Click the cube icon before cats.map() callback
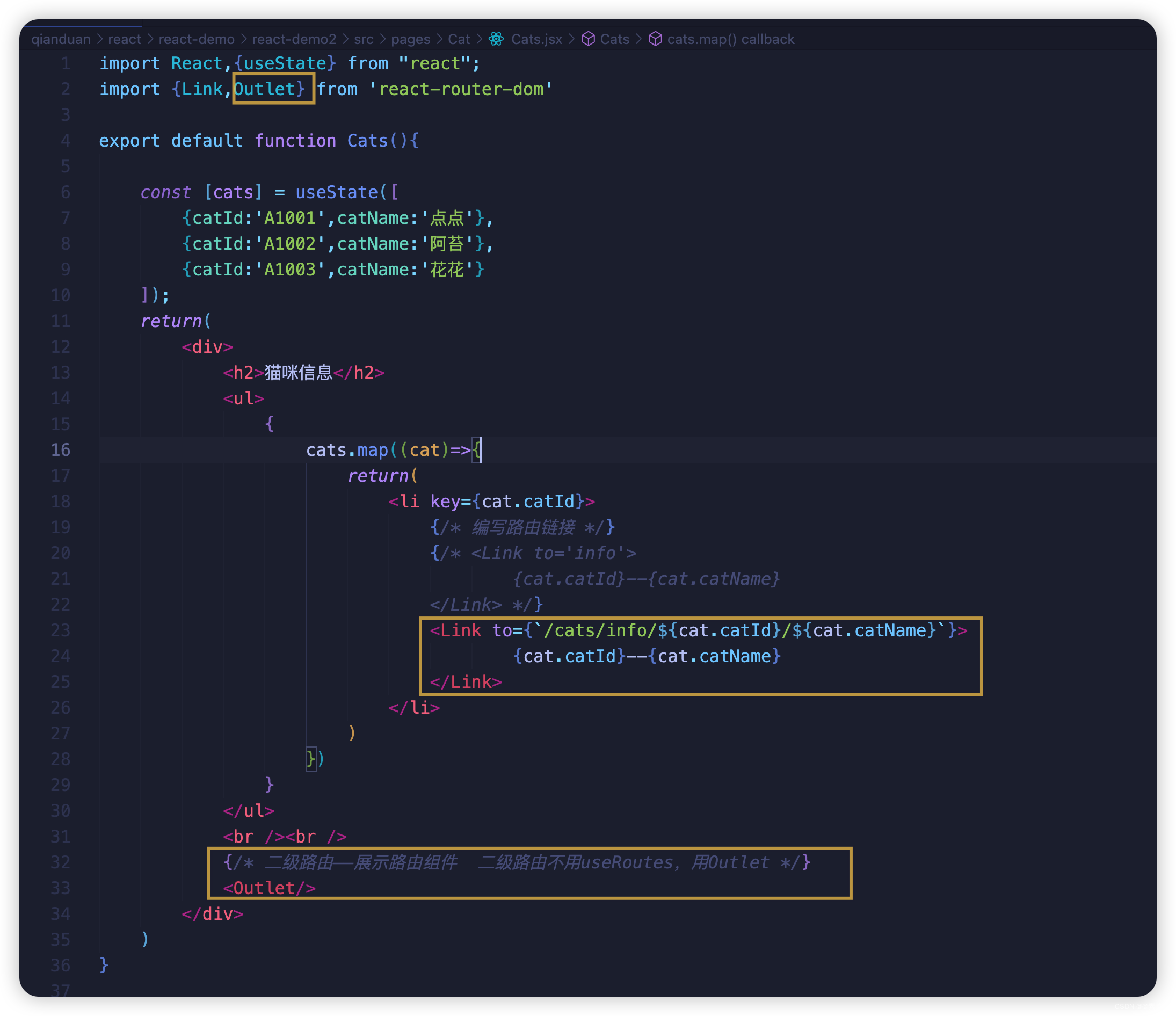 (655, 39)
